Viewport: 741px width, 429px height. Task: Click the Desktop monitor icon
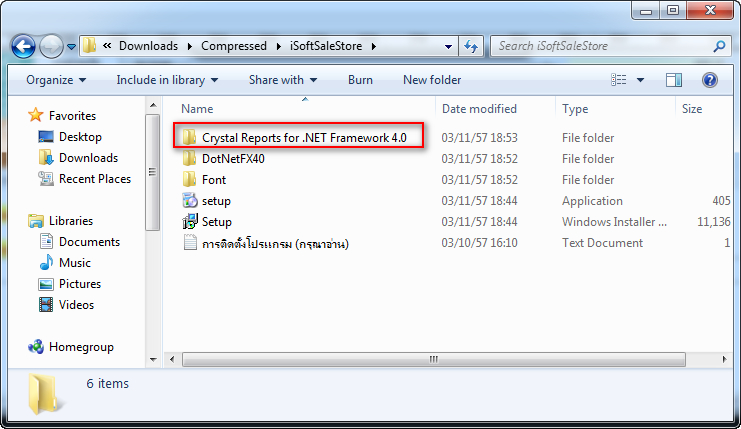click(x=46, y=137)
